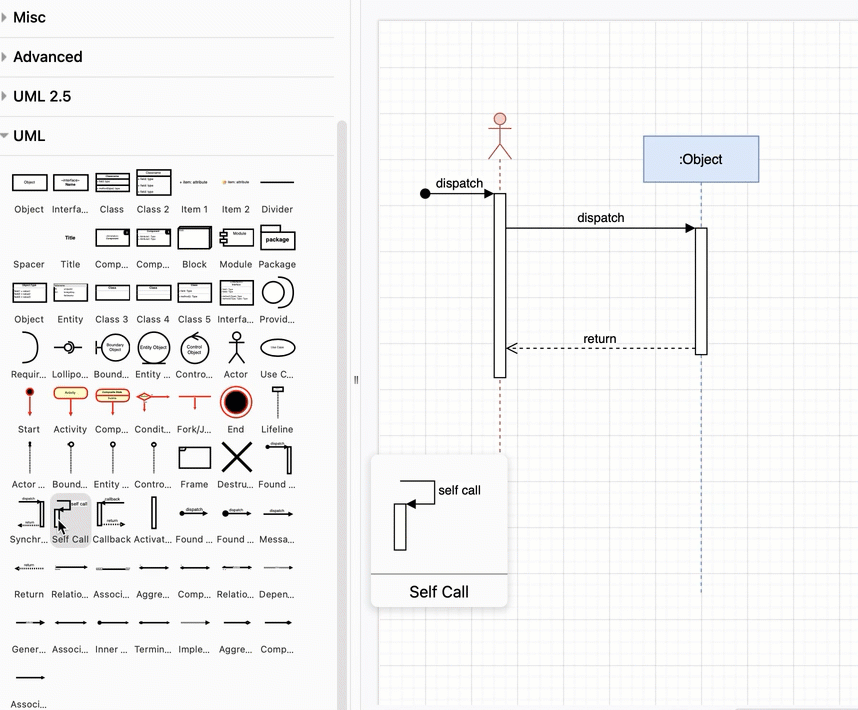Select the Activity shape

70,402
